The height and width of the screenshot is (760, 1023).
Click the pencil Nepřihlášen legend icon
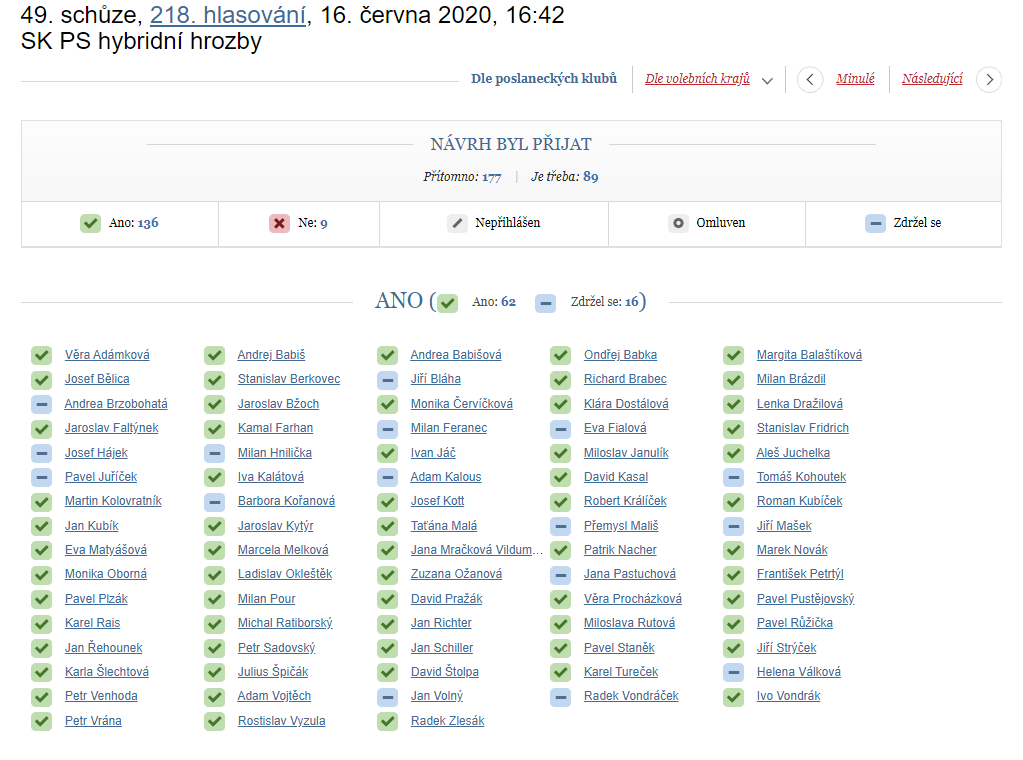(457, 223)
